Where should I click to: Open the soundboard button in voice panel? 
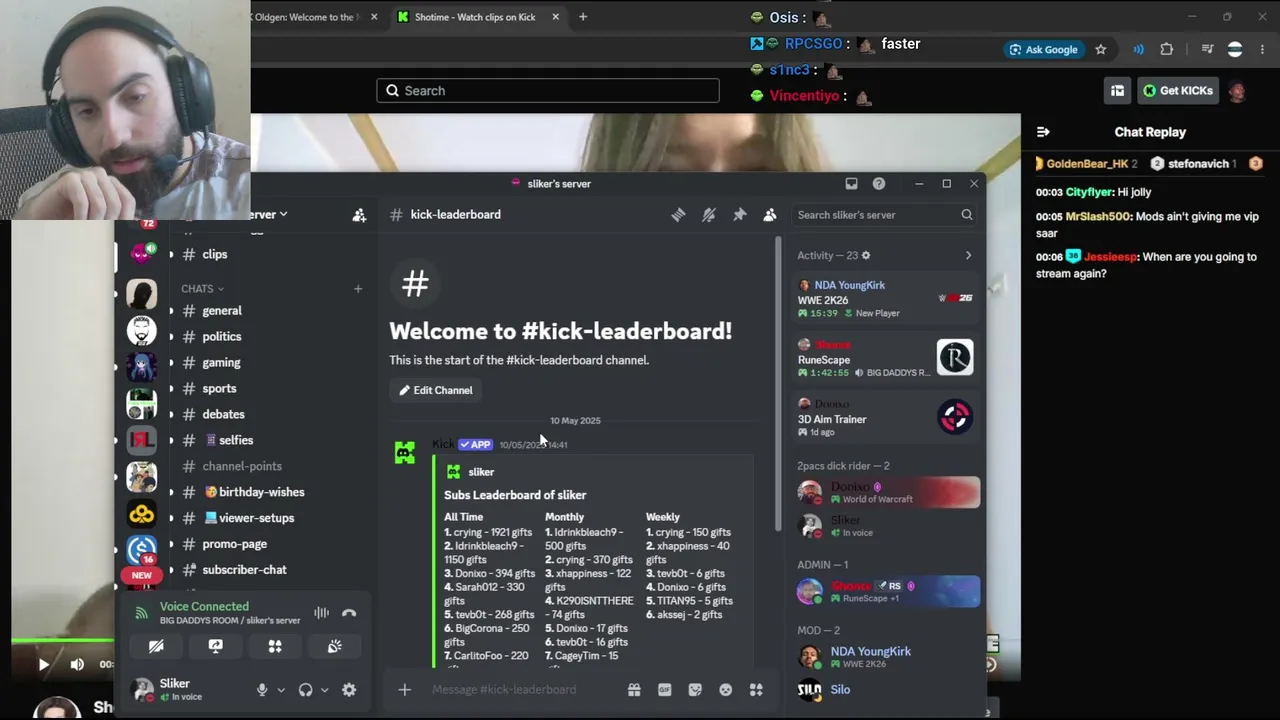pyautogui.click(x=334, y=647)
